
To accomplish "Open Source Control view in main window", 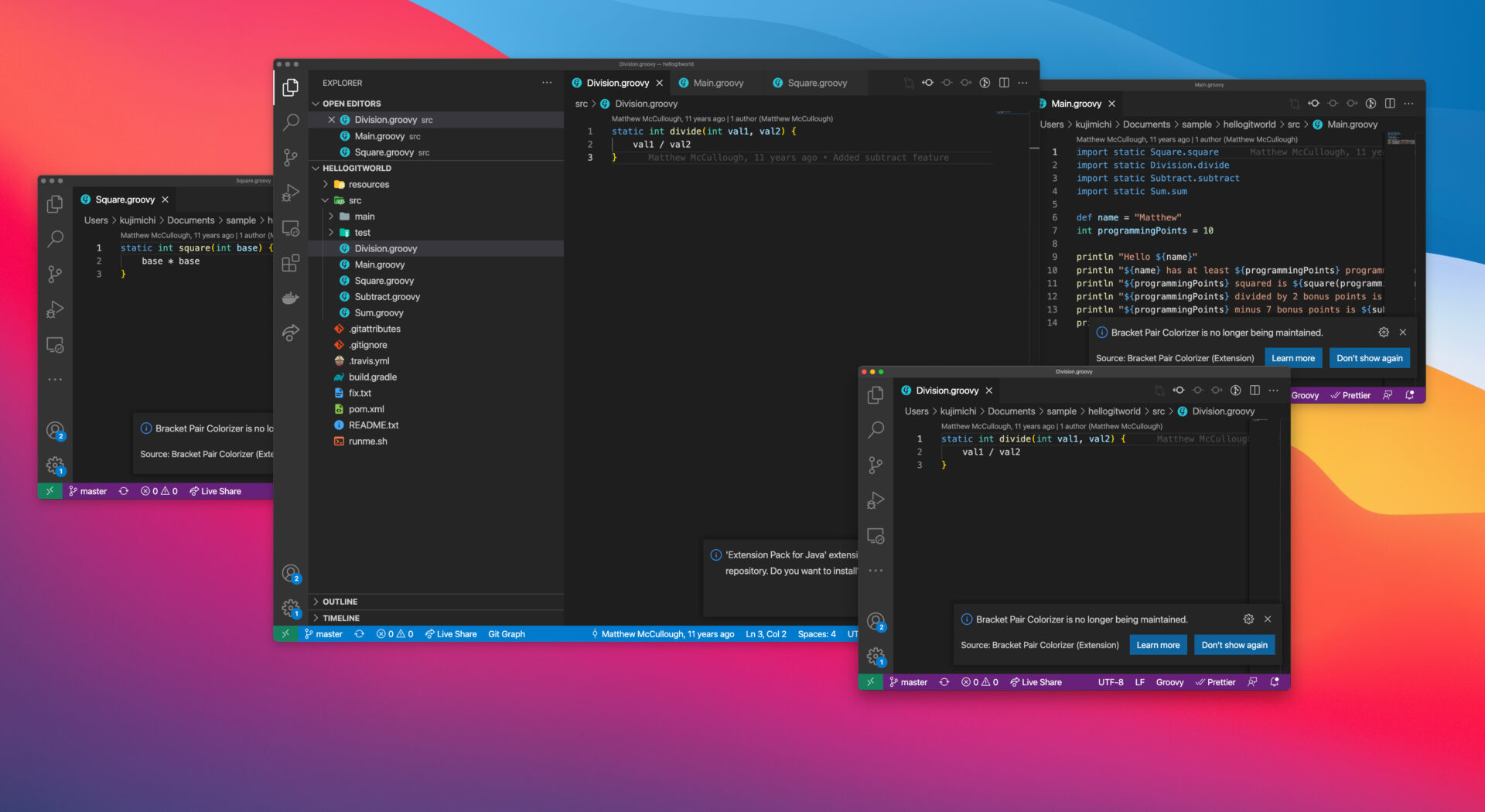I will [x=291, y=158].
